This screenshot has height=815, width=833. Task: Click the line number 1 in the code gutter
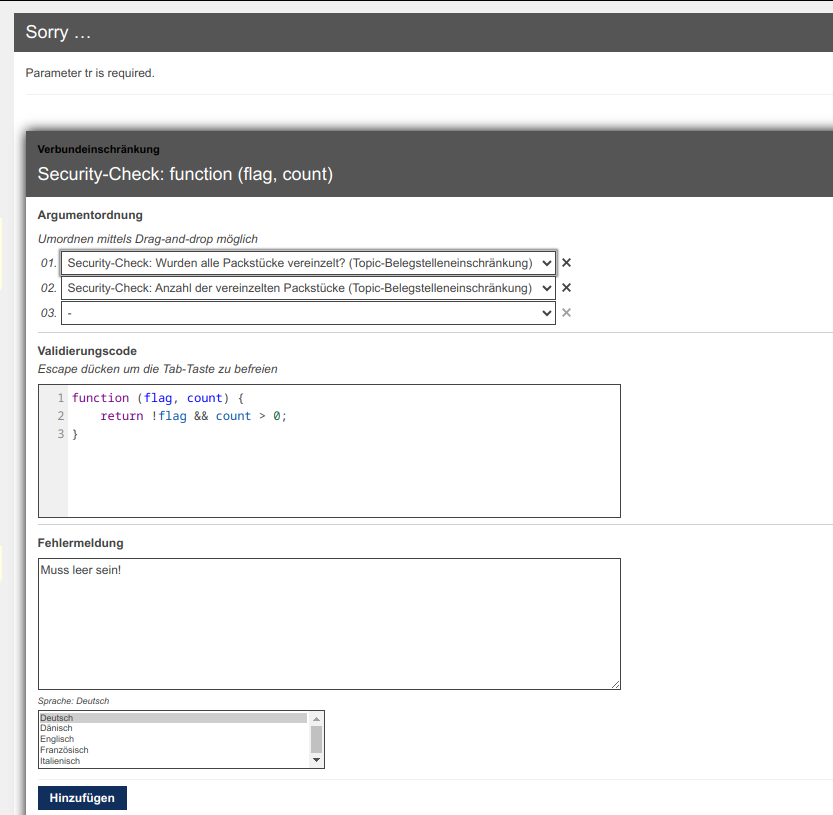(x=60, y=398)
